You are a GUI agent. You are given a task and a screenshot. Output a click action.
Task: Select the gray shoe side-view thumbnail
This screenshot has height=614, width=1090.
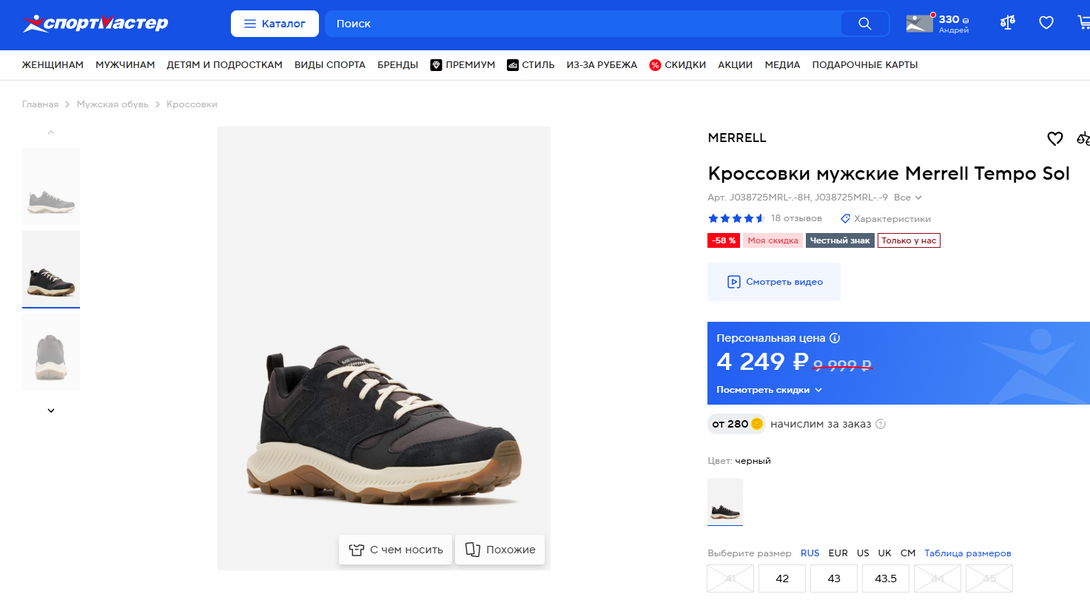[51, 186]
